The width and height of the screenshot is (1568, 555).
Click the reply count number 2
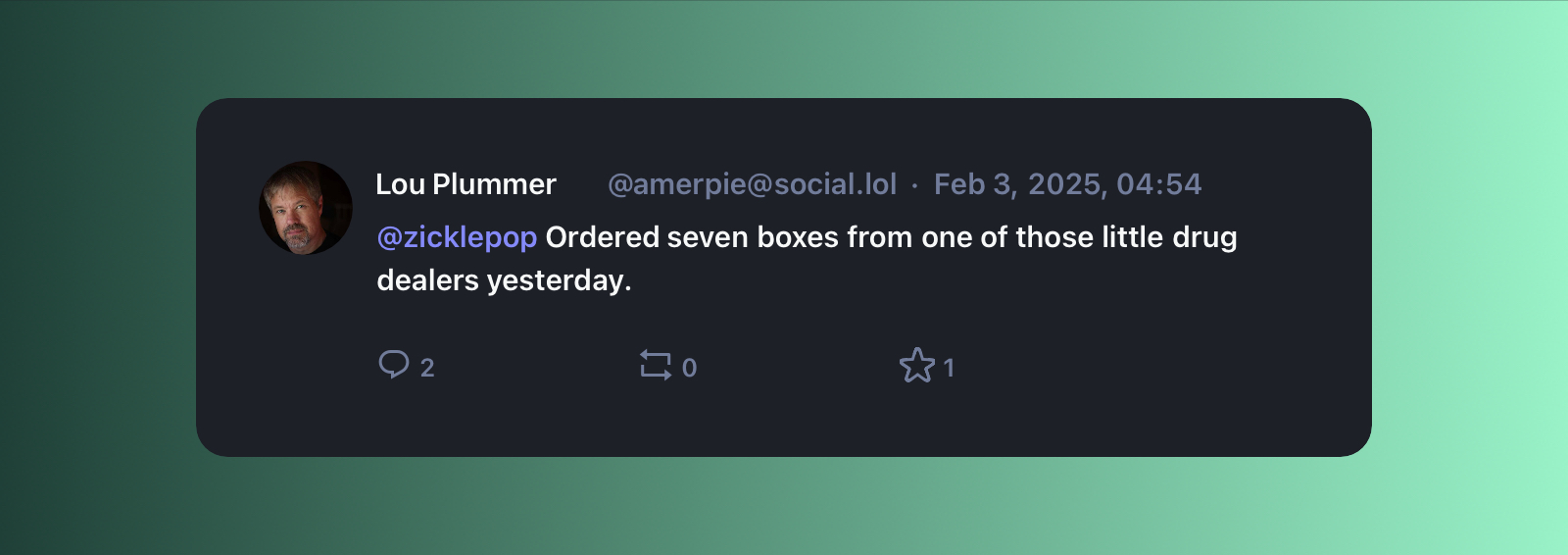click(427, 368)
